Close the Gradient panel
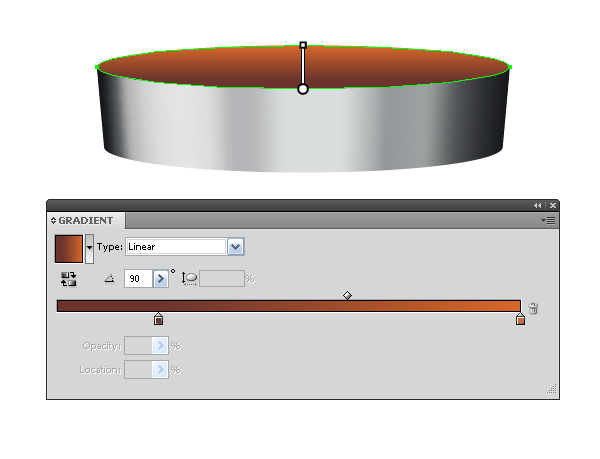Viewport: 600px width, 459px height. pos(553,206)
